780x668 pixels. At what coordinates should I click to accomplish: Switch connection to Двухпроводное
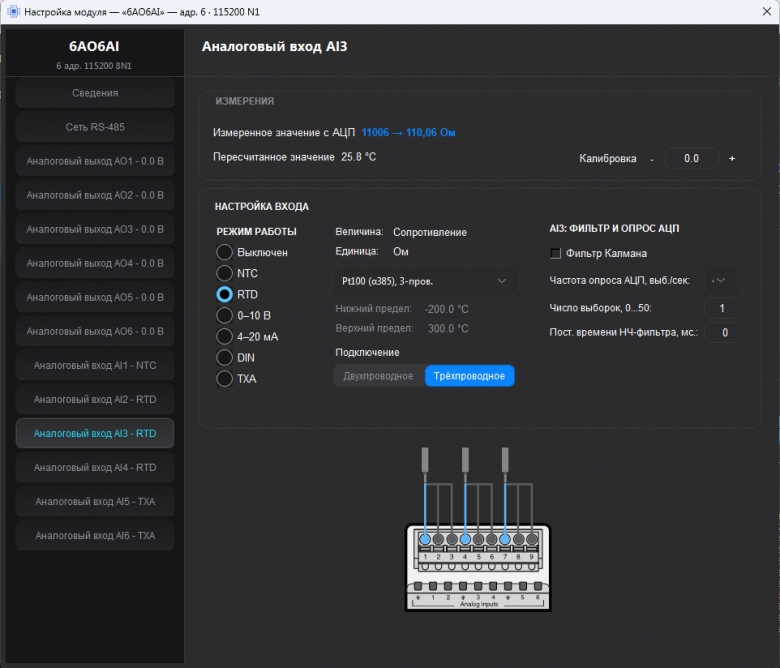379,376
